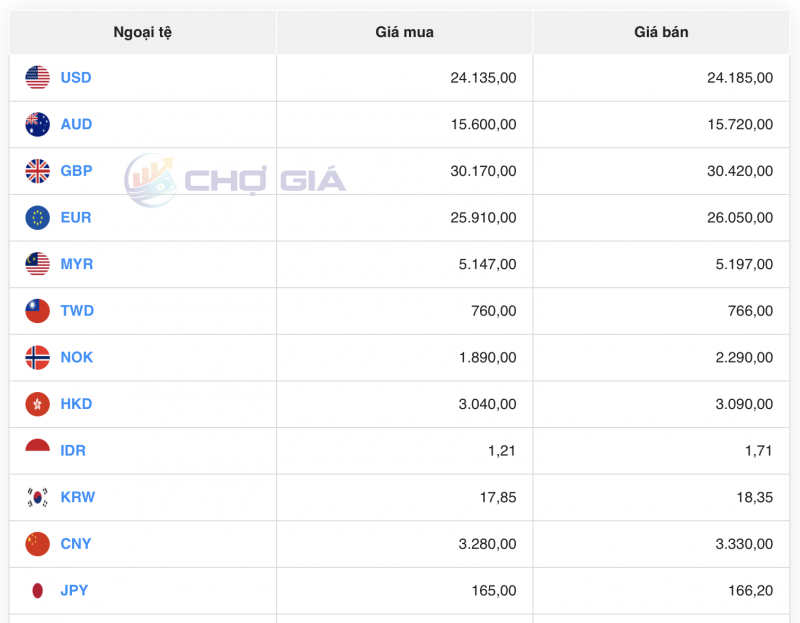Viewport: 800px width, 623px height.
Task: Open the EUR currency link
Action: coord(76,217)
